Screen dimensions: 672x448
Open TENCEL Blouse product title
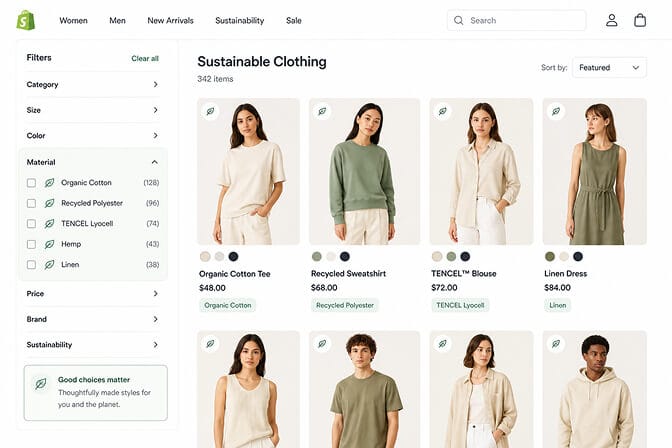(464, 274)
